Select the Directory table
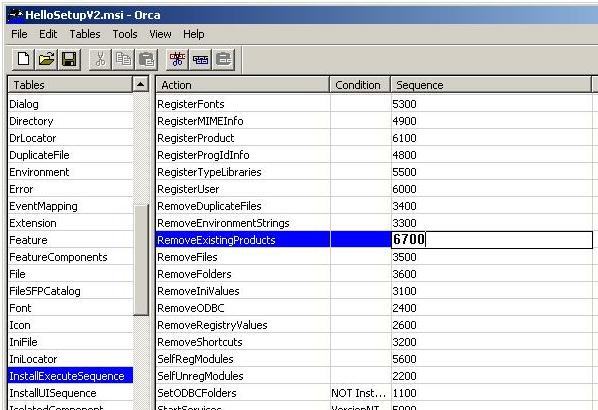Image resolution: width=598 pixels, height=410 pixels. coord(70,121)
